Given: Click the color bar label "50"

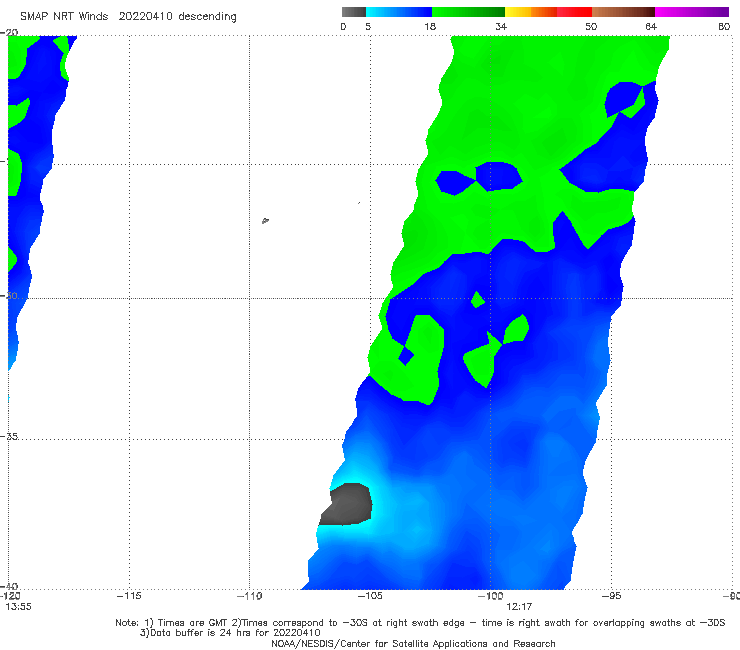Looking at the screenshot, I should [x=591, y=26].
